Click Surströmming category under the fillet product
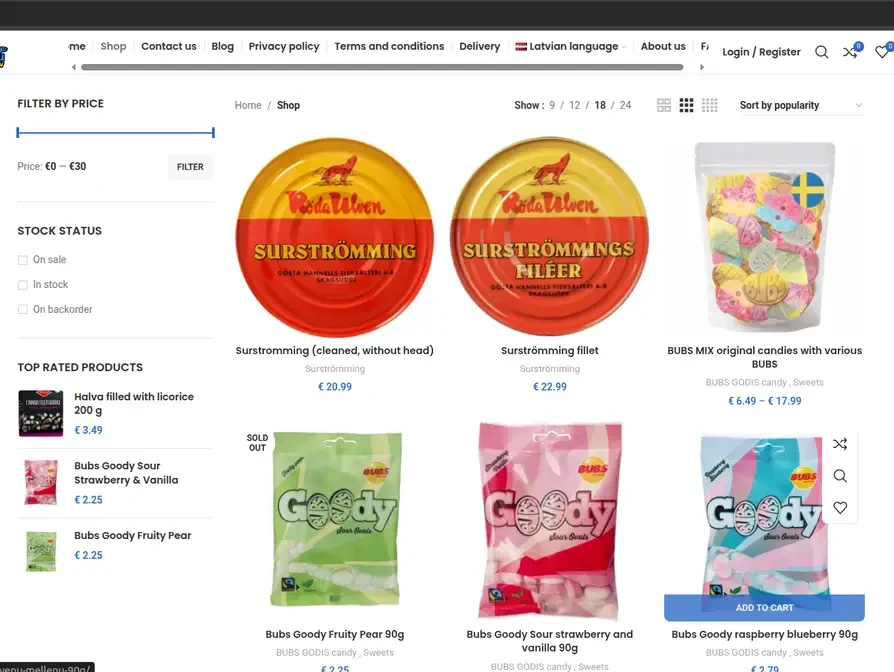Image resolution: width=894 pixels, height=672 pixels. coord(550,369)
